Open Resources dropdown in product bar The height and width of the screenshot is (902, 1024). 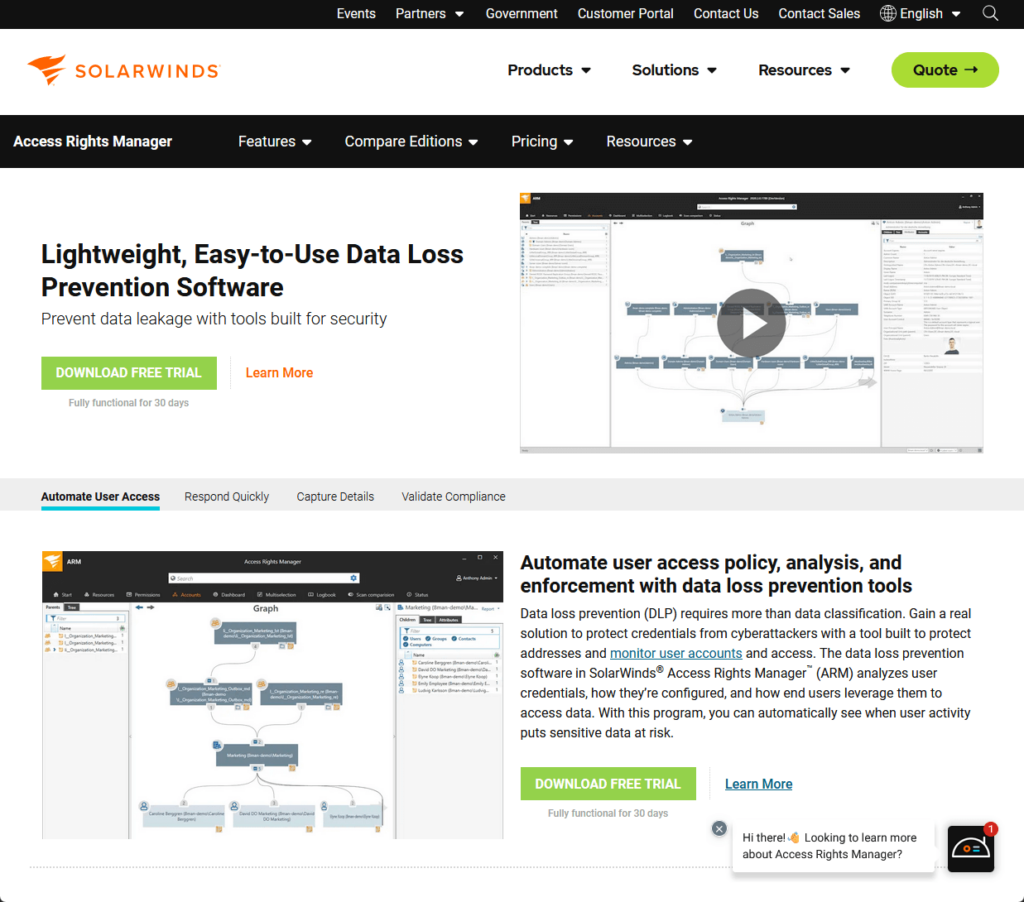point(649,142)
